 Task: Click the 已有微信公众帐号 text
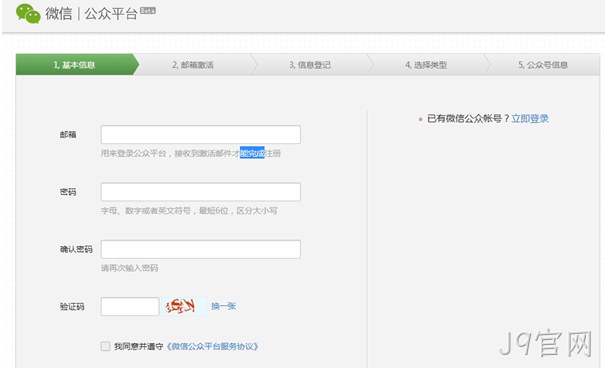[x=464, y=118]
